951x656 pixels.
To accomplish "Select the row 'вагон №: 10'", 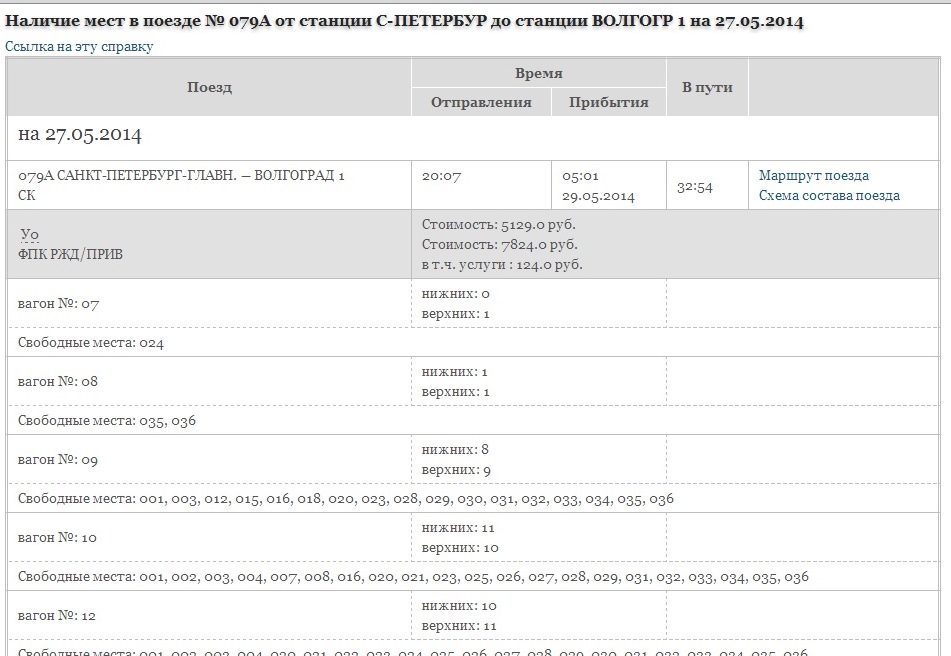I will 59,538.
